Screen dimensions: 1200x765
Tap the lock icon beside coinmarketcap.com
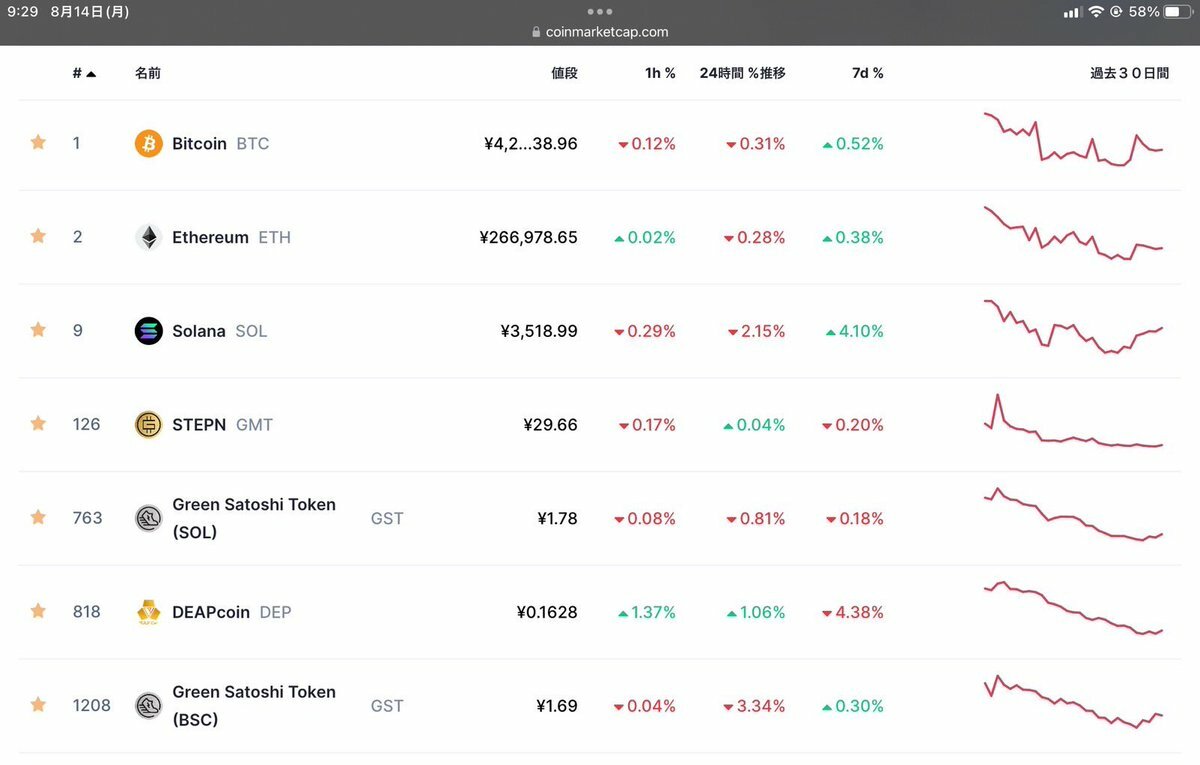click(537, 32)
